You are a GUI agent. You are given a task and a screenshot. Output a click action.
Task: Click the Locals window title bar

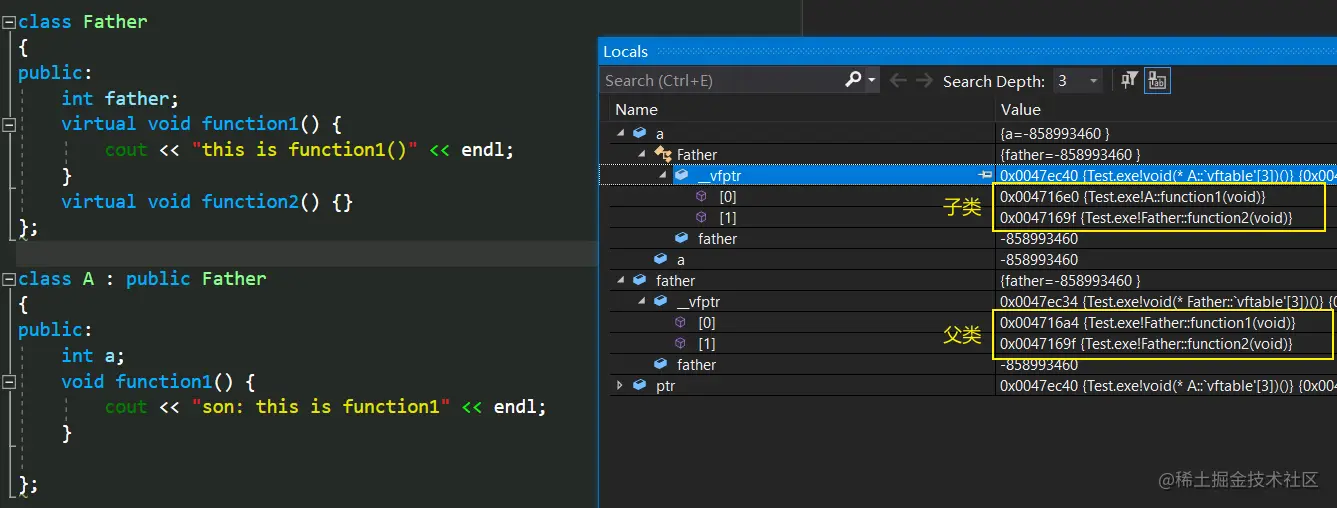pos(967,51)
